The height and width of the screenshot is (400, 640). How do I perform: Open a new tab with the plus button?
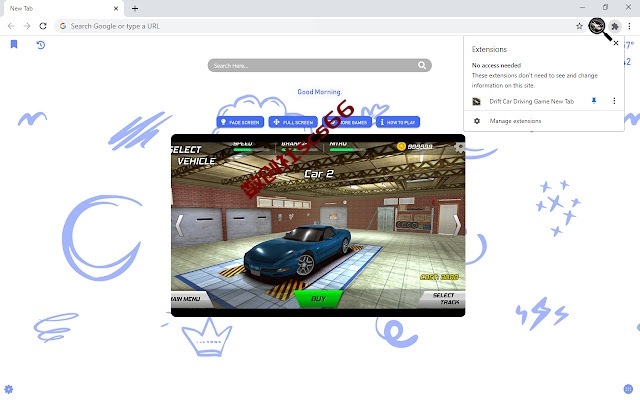[x=135, y=8]
